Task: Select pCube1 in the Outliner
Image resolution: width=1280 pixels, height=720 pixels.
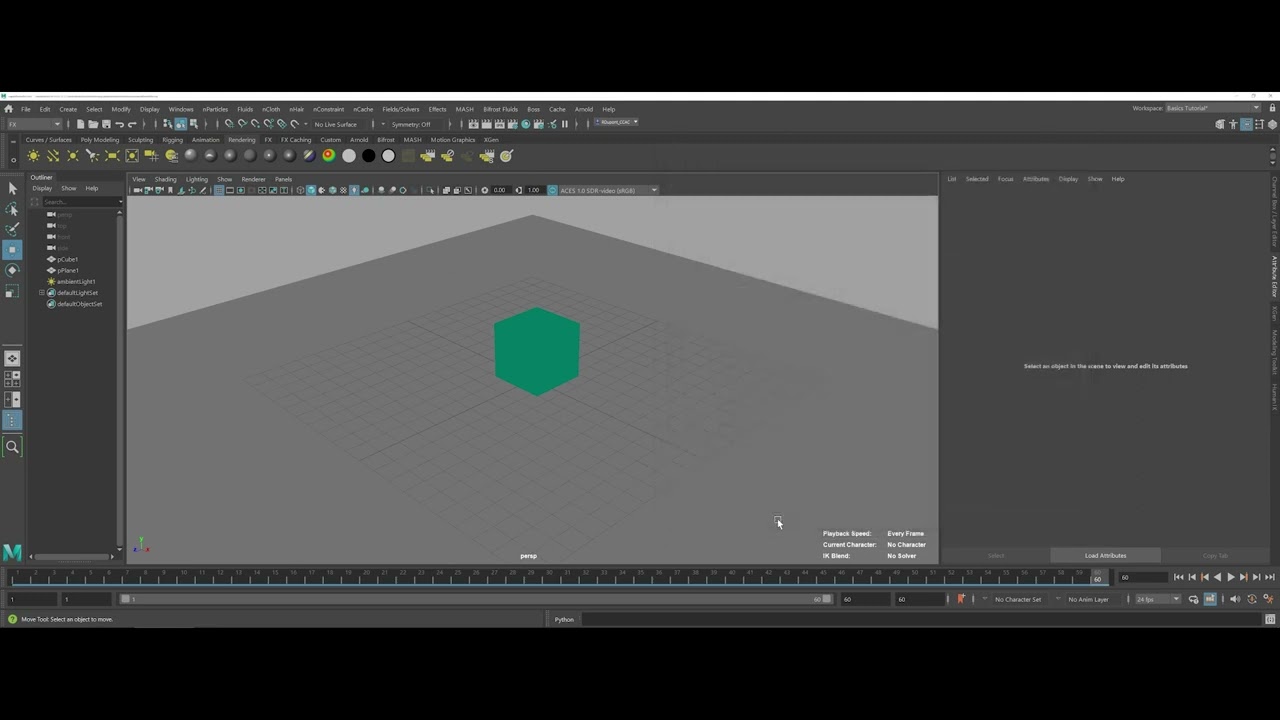Action: click(67, 259)
